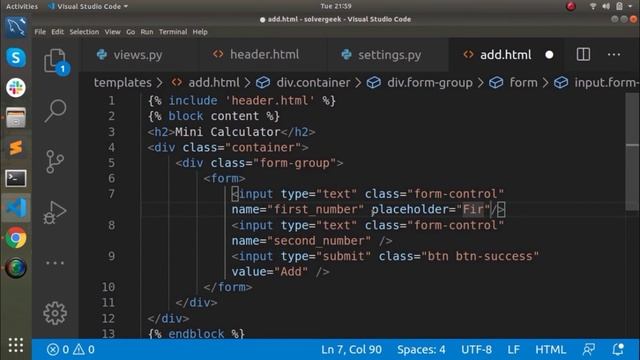Open the Help menu

(x=200, y=32)
